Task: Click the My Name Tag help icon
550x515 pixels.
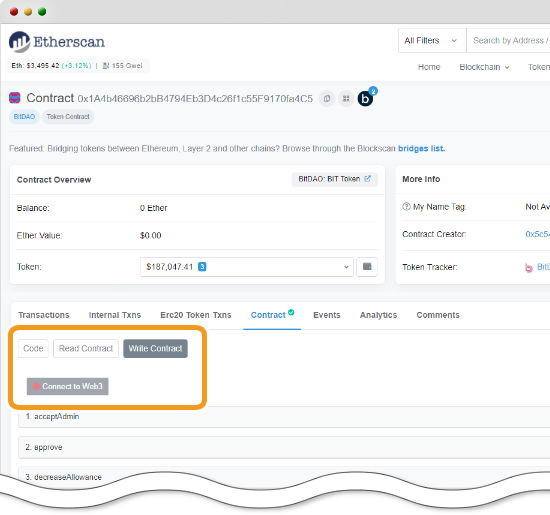Action: pos(406,207)
